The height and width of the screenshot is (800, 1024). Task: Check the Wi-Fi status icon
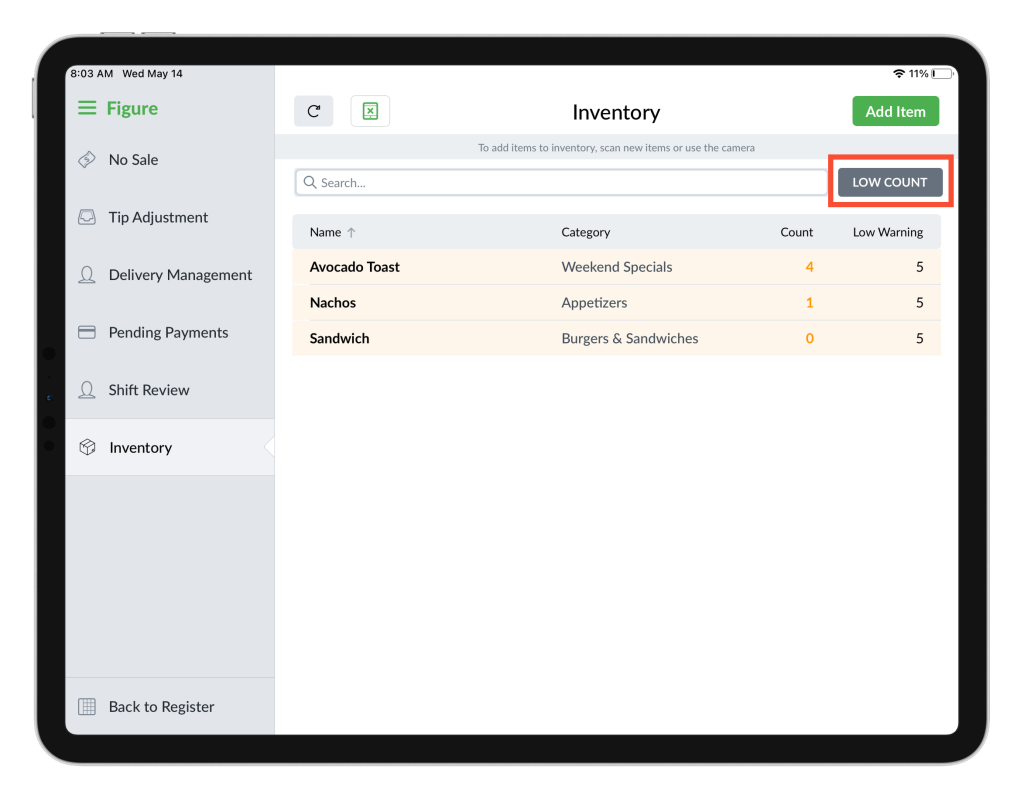pyautogui.click(x=899, y=74)
